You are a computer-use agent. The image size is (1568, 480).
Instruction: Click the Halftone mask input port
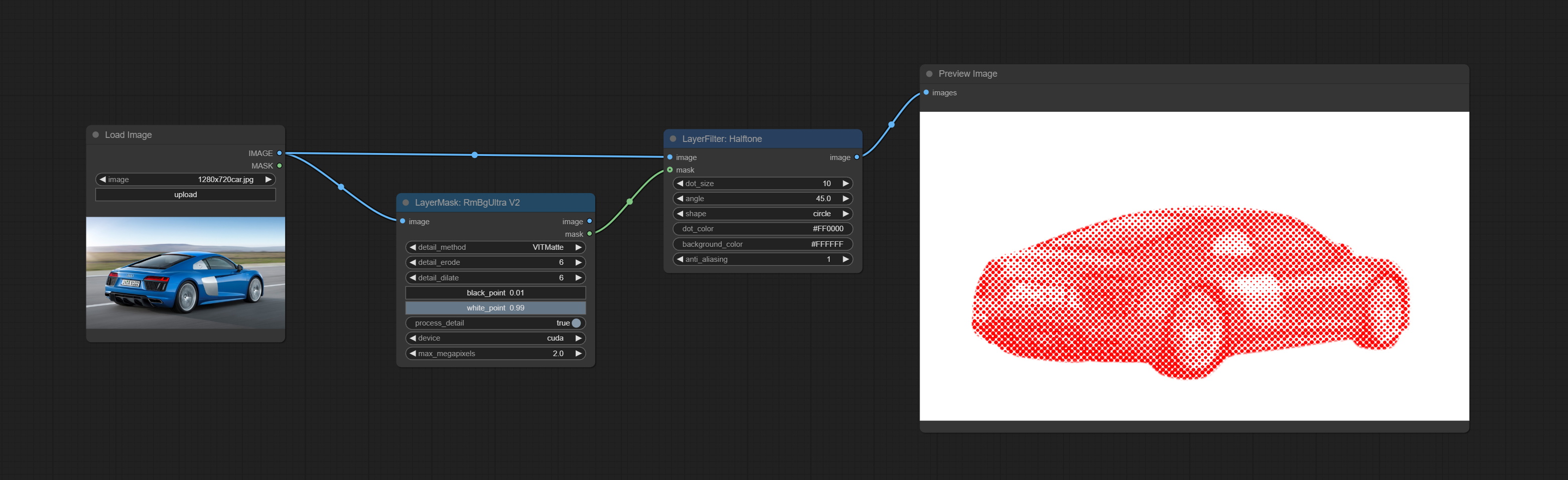pos(670,170)
